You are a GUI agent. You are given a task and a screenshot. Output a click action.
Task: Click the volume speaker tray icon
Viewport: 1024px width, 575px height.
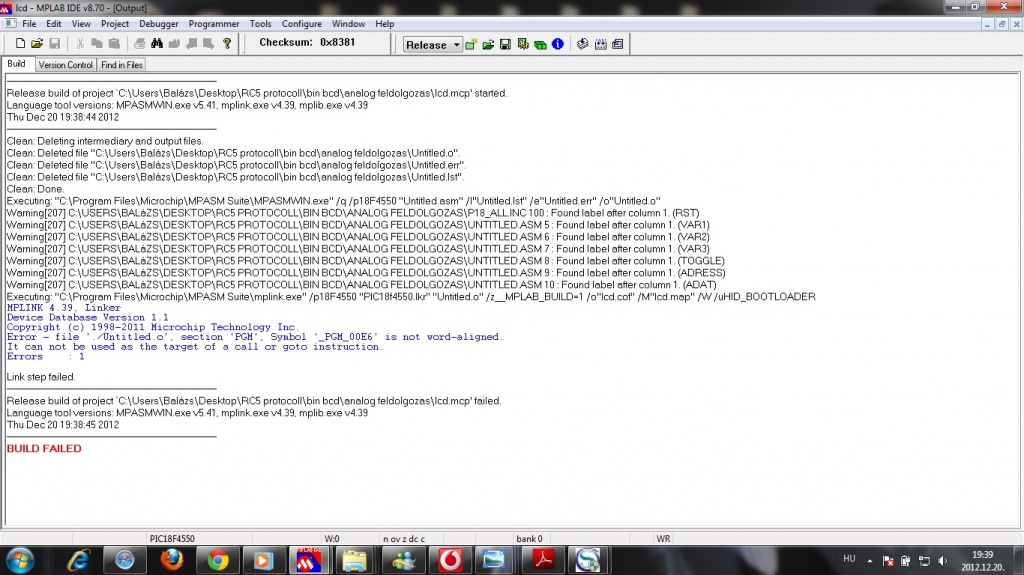pyautogui.click(x=941, y=561)
